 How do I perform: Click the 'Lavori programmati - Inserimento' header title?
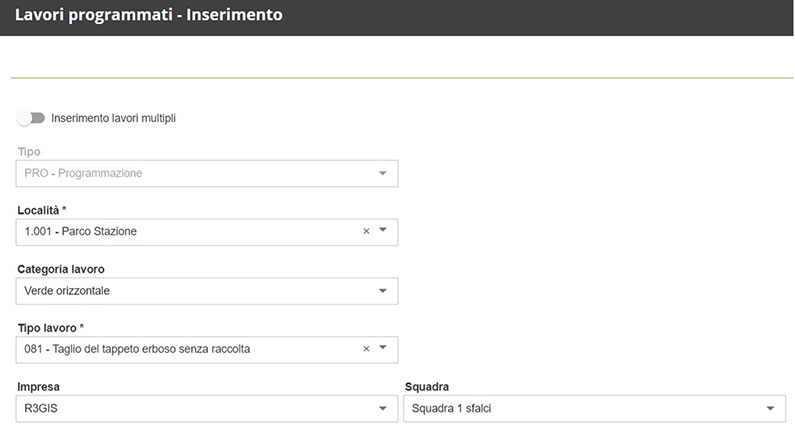148,16
